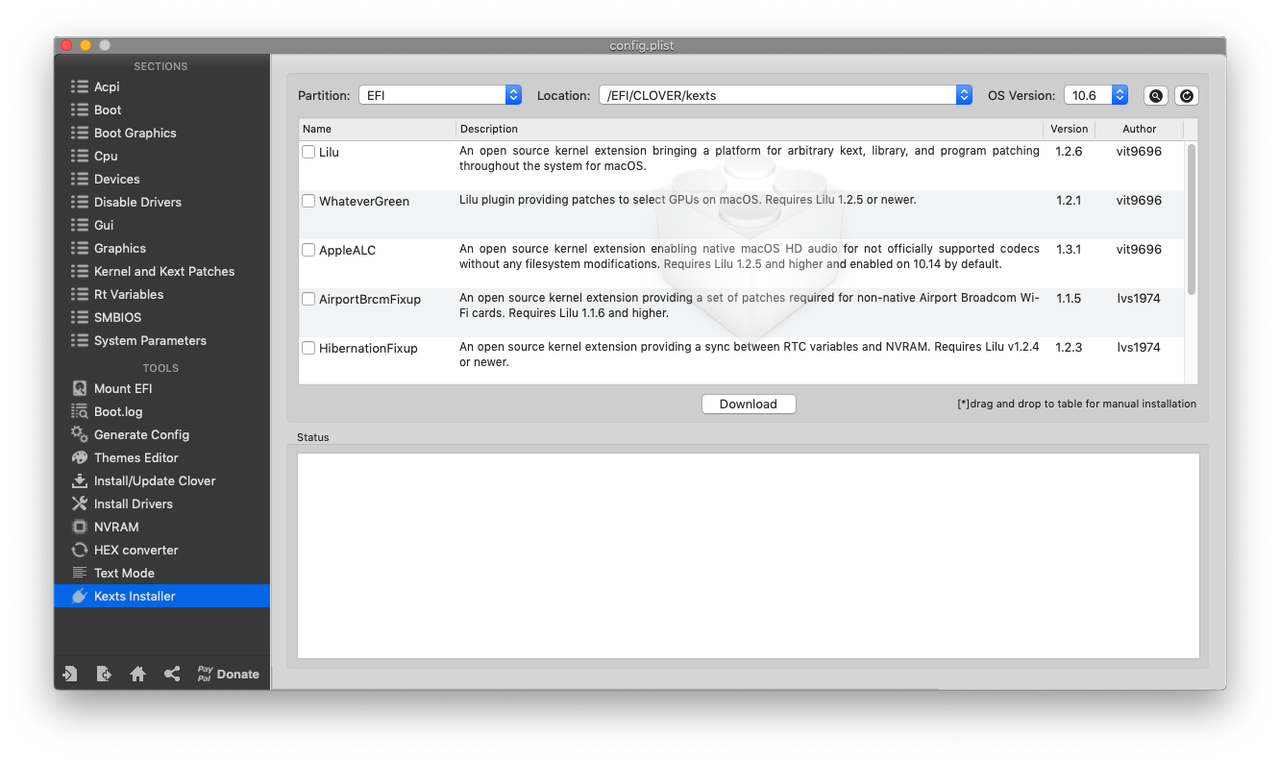Check the WhateverGreen kext checkbox
1280x761 pixels.
[309, 201]
